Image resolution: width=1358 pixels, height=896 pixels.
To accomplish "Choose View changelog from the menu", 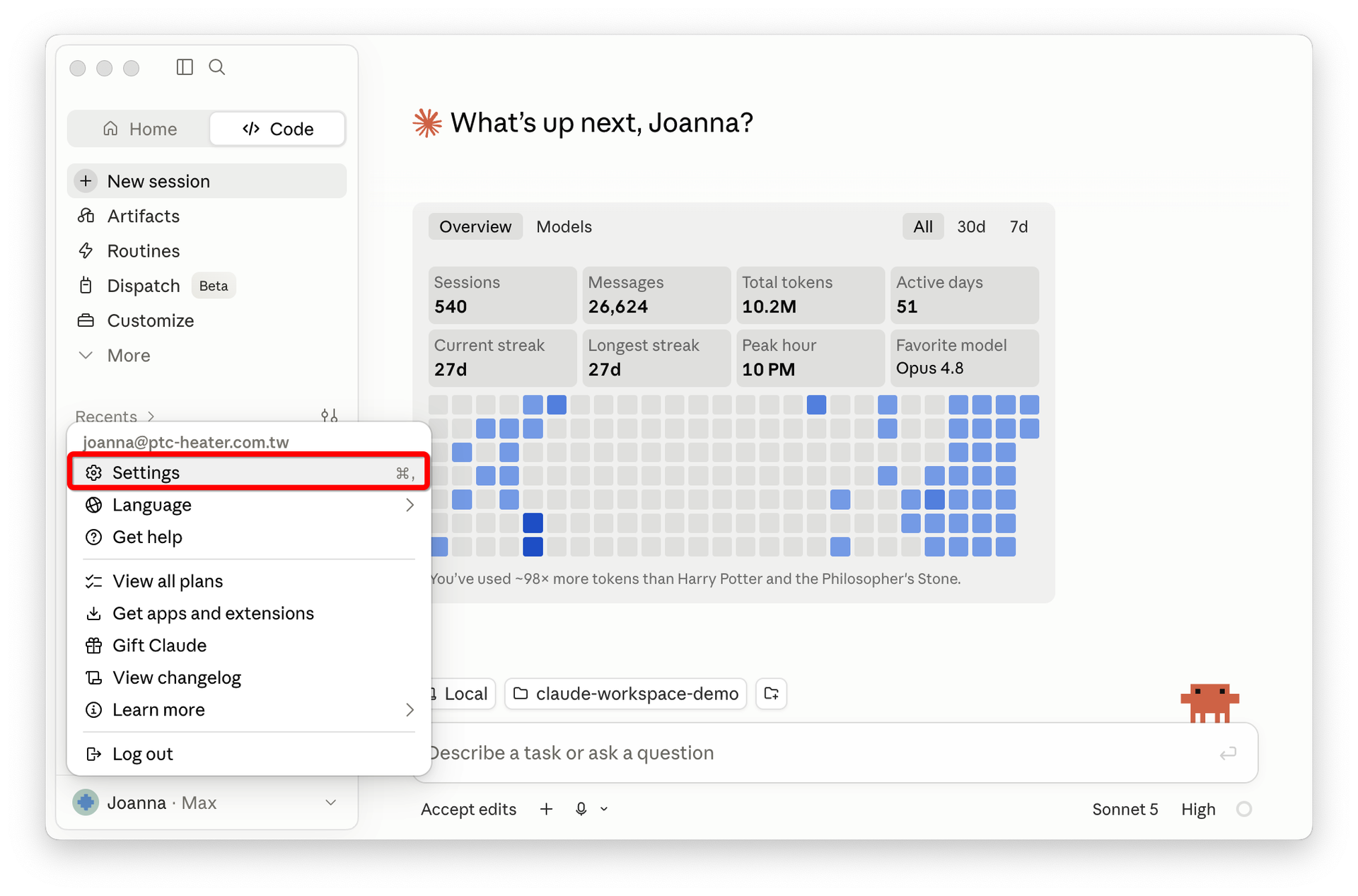I will [x=249, y=677].
